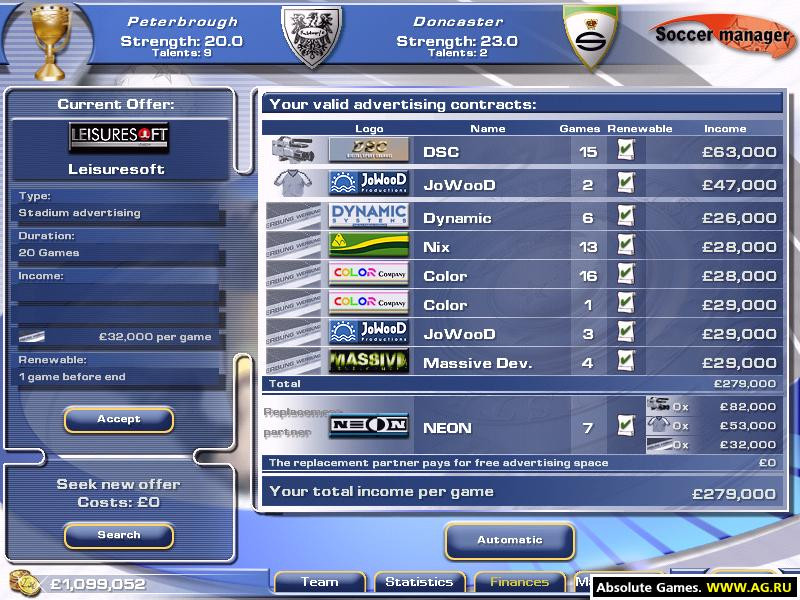This screenshot has width=800, height=600.
Task: Click the NEON replacement partner name
Action: [x=447, y=428]
